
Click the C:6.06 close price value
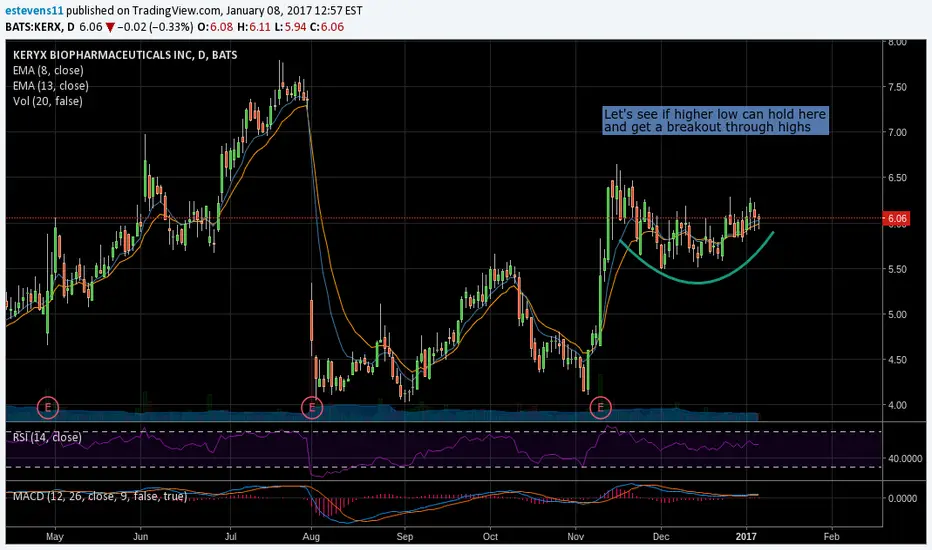click(x=326, y=27)
